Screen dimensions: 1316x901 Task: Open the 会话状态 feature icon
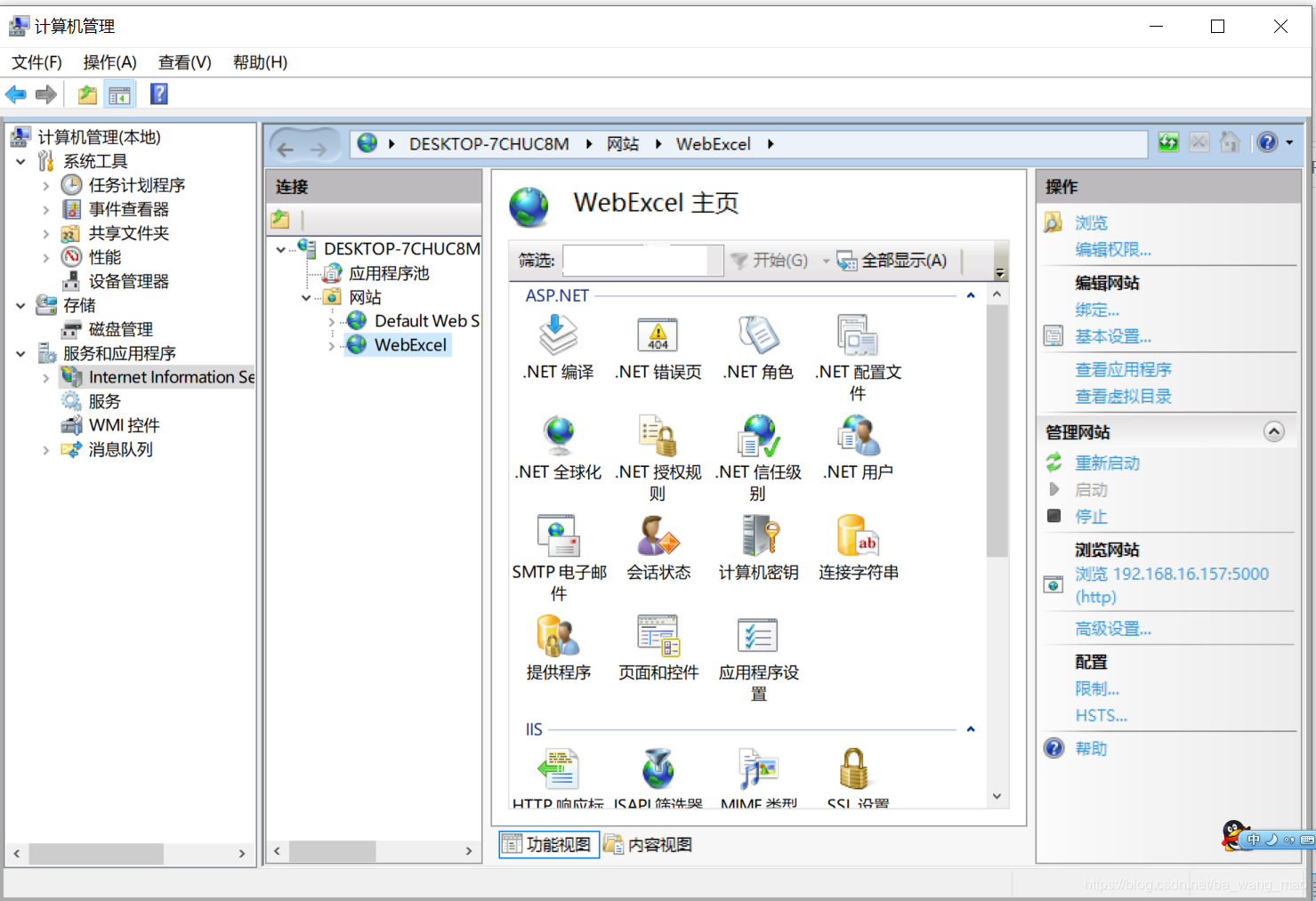pos(658,536)
